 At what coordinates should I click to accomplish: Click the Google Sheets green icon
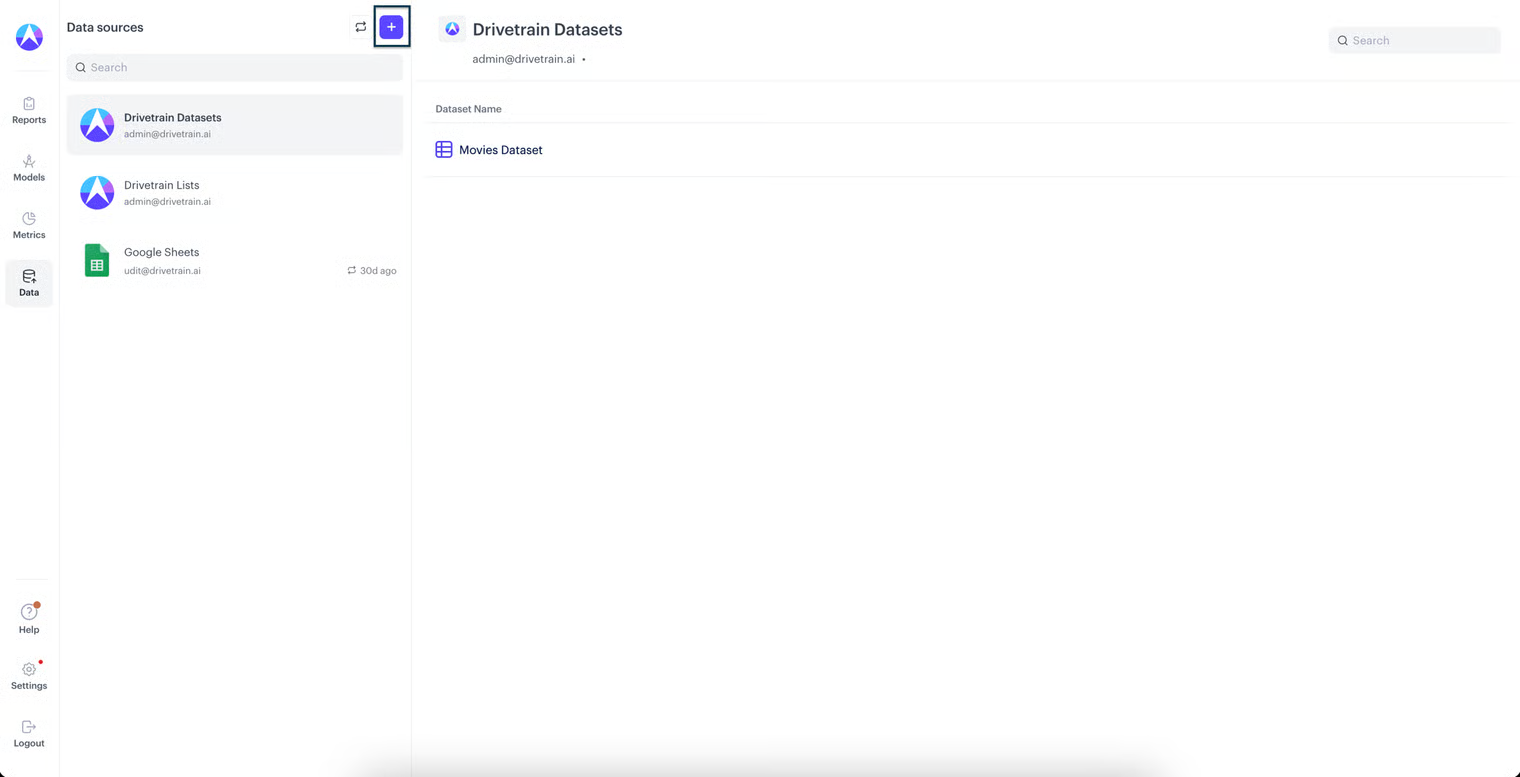[97, 260]
